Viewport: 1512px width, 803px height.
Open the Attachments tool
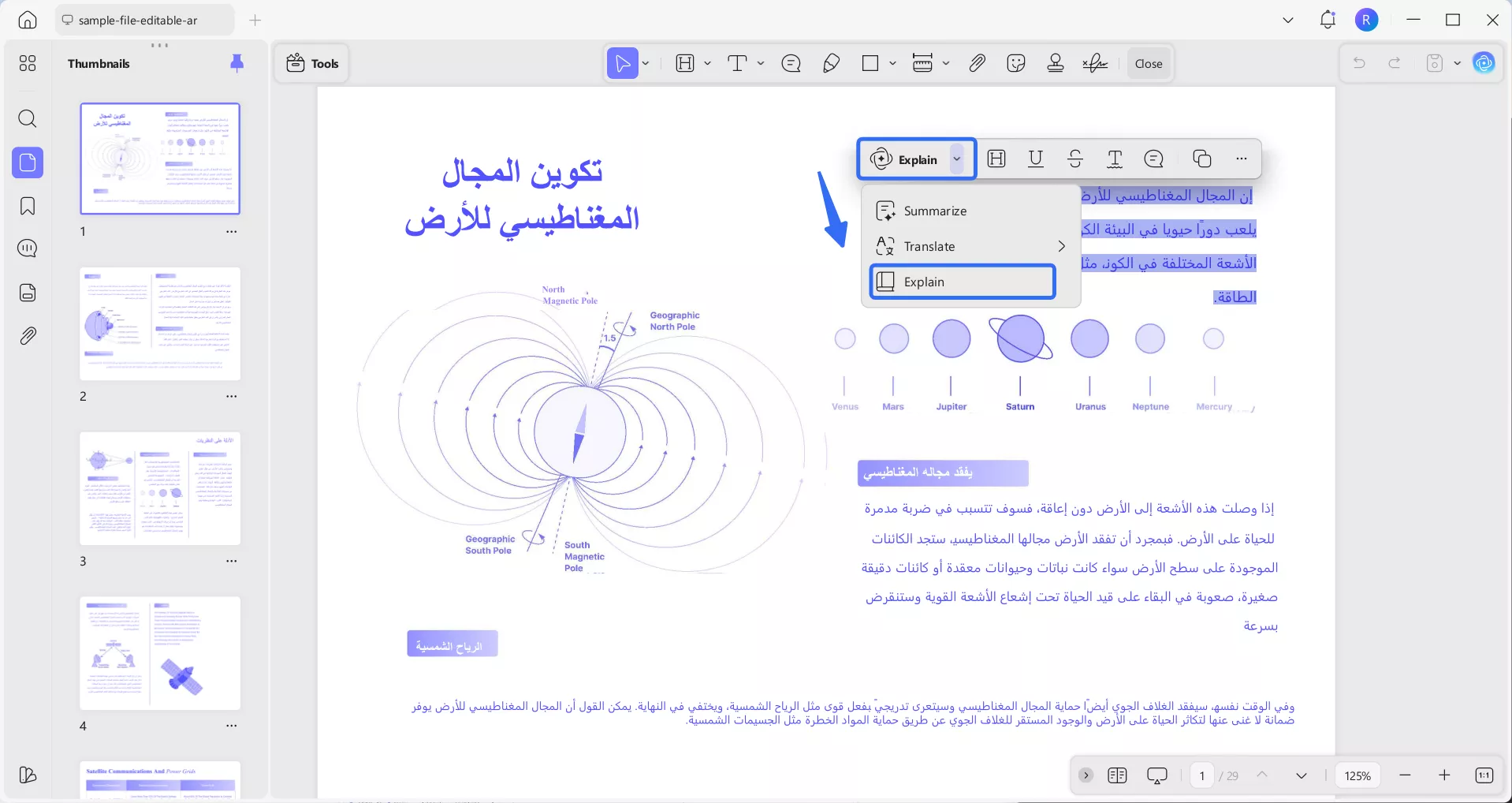[978, 63]
